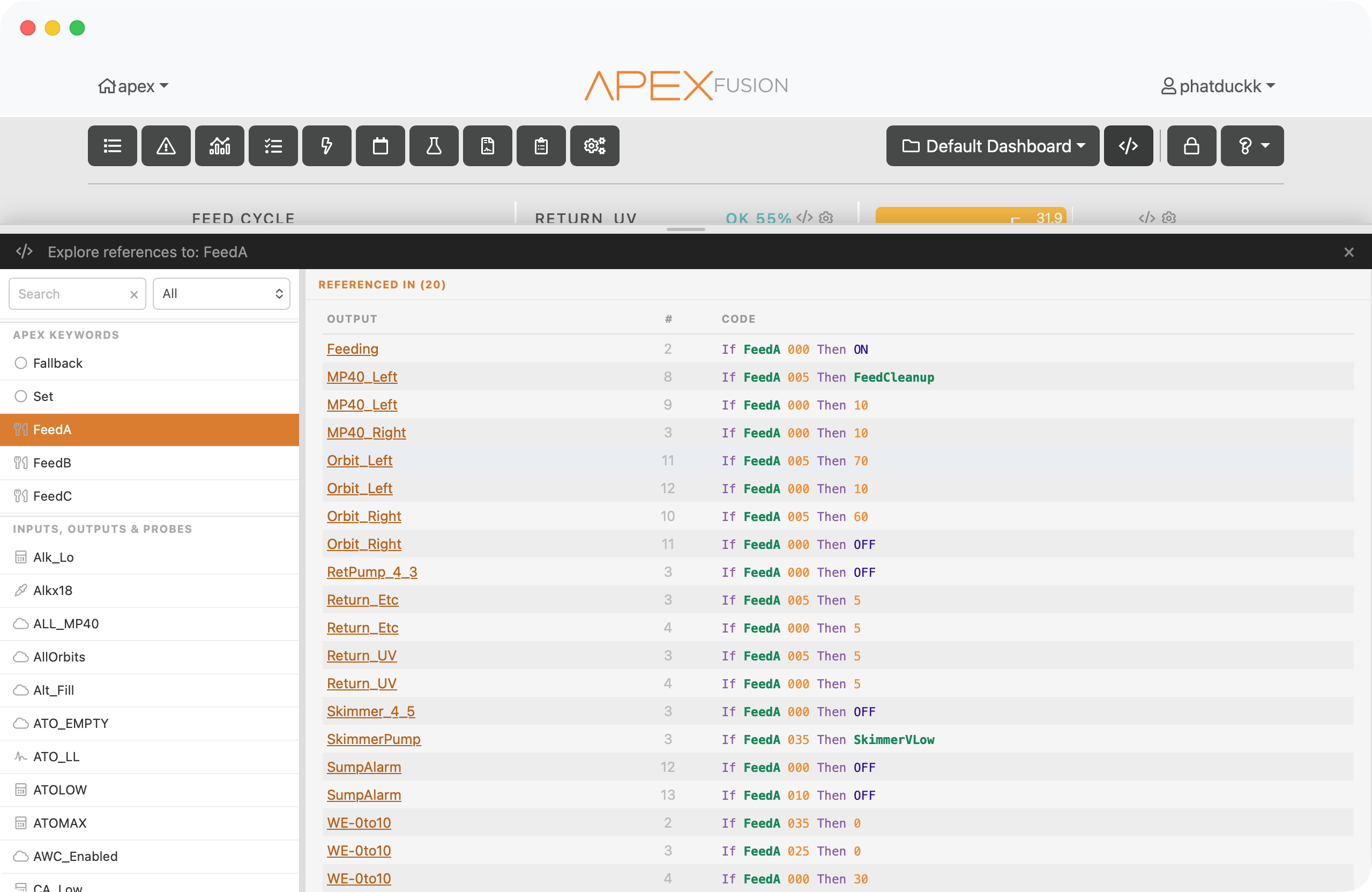Open the gears settings toolbar icon

(x=595, y=146)
